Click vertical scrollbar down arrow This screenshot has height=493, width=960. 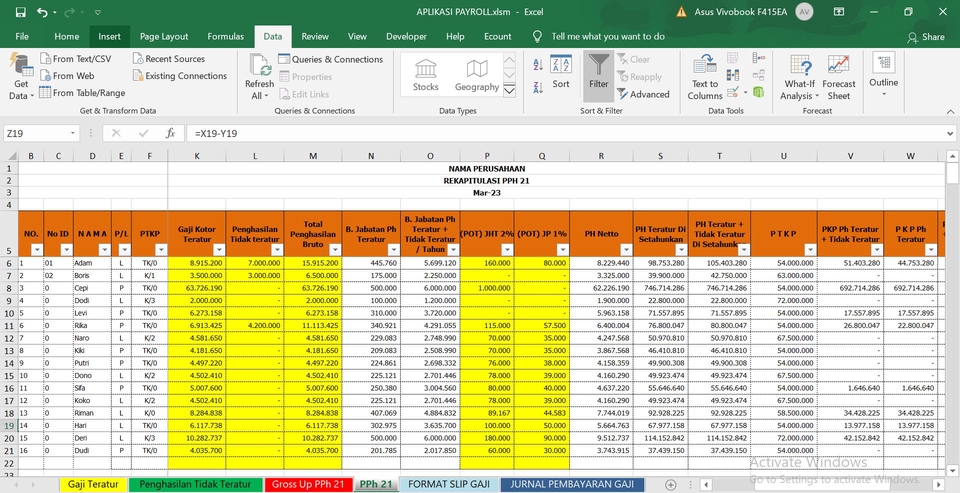point(952,471)
